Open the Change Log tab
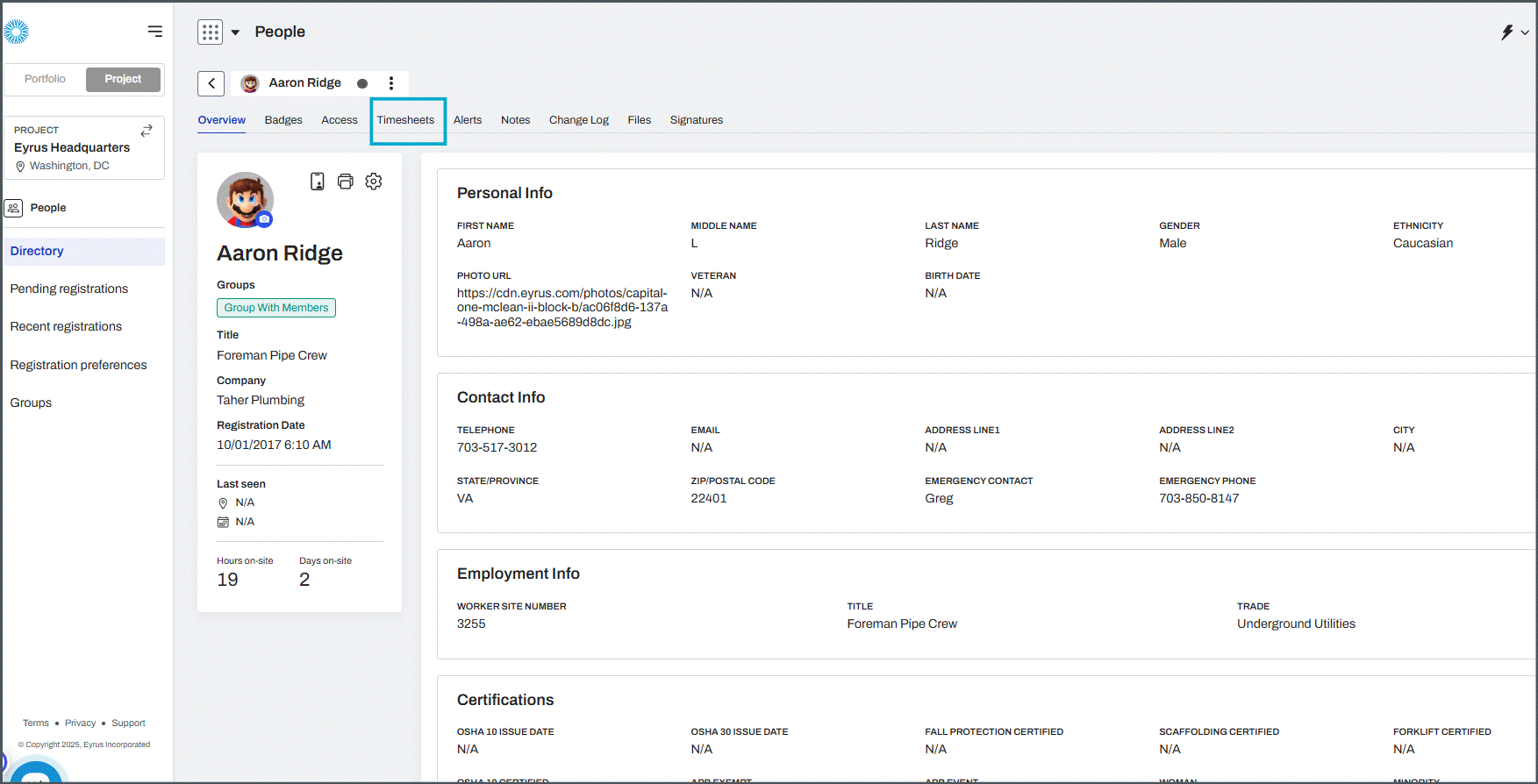This screenshot has height=784, width=1538. pos(579,120)
